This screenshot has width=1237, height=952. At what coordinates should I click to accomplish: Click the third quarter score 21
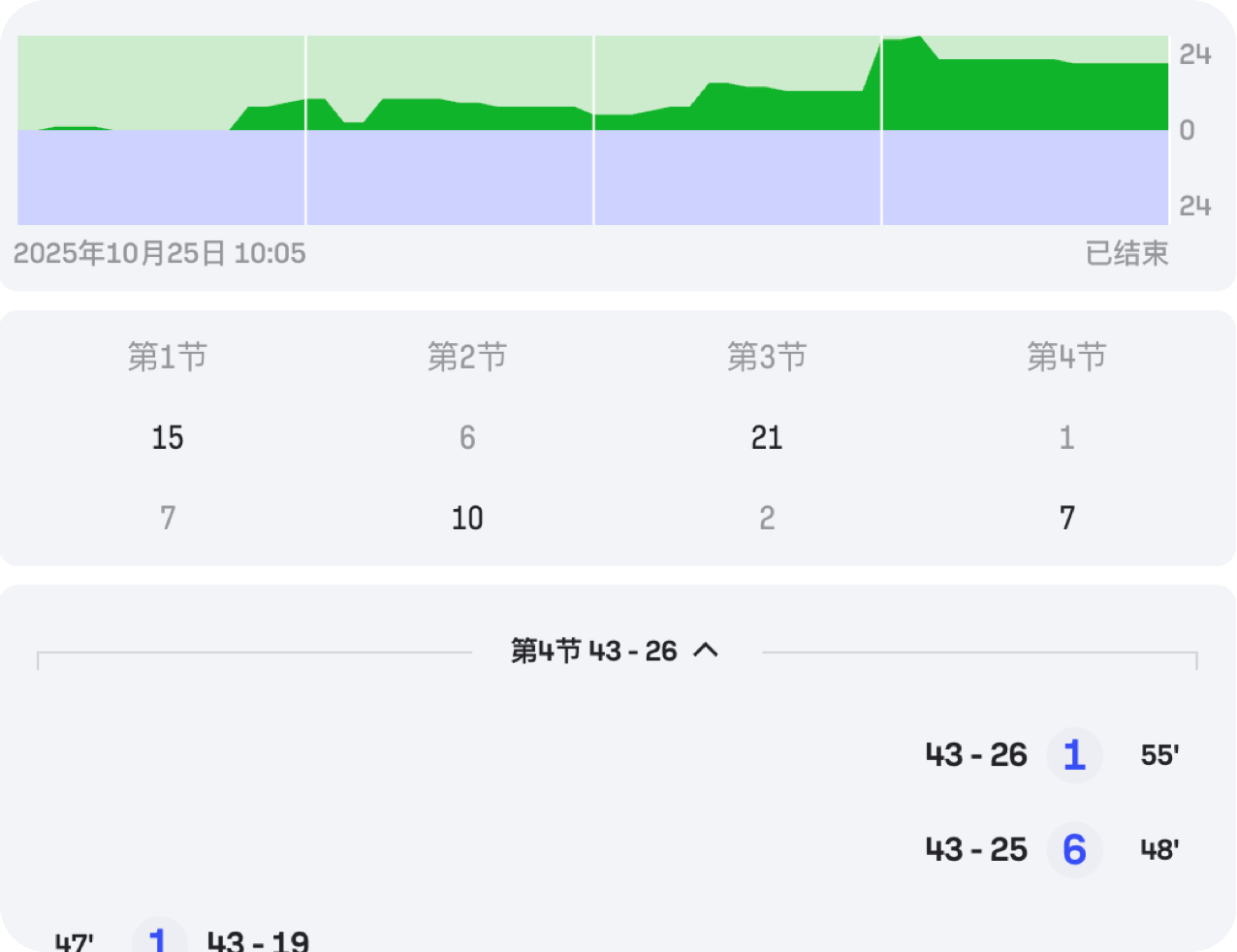coord(767,437)
